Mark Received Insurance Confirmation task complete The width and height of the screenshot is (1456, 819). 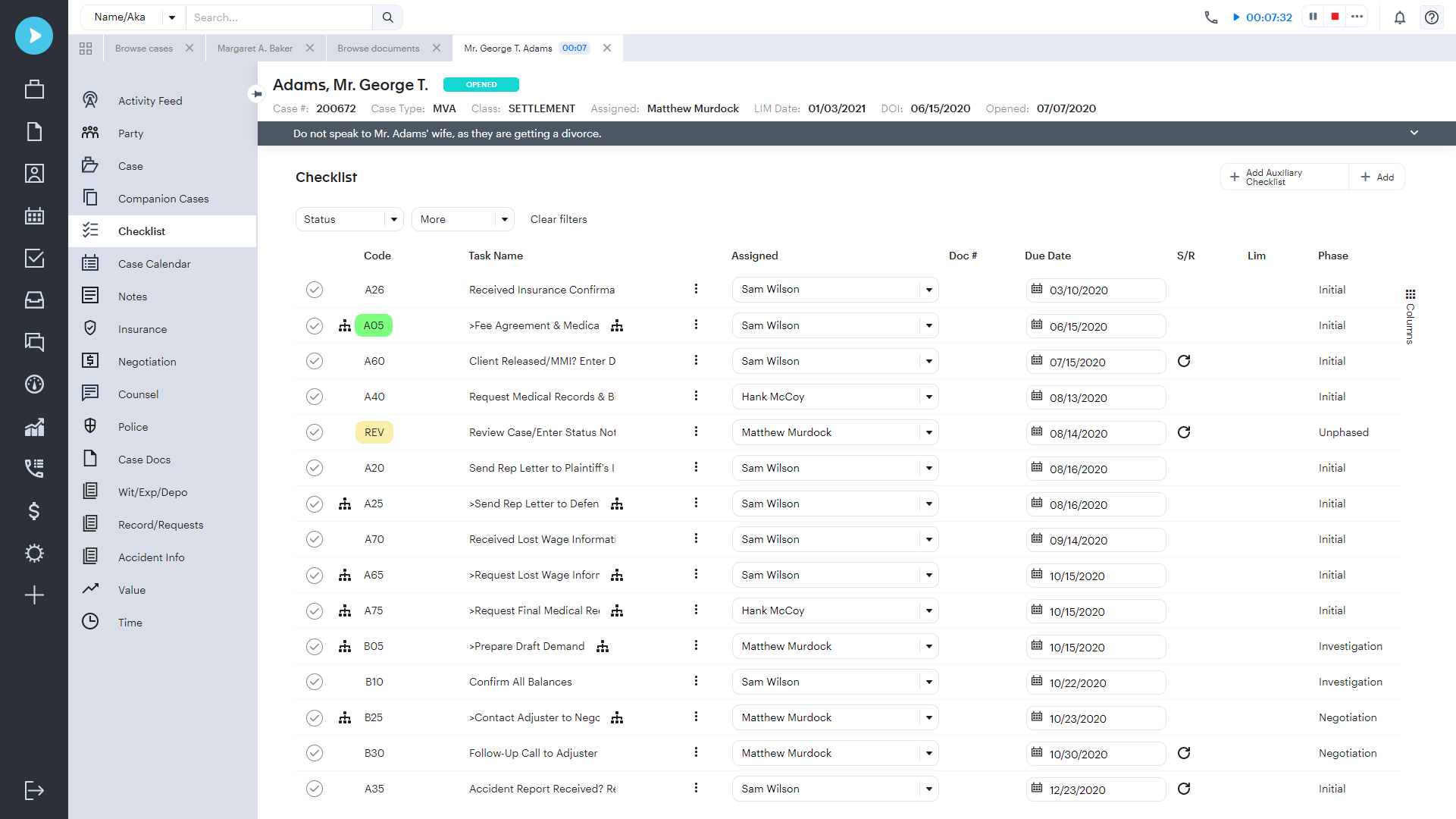[x=315, y=289]
